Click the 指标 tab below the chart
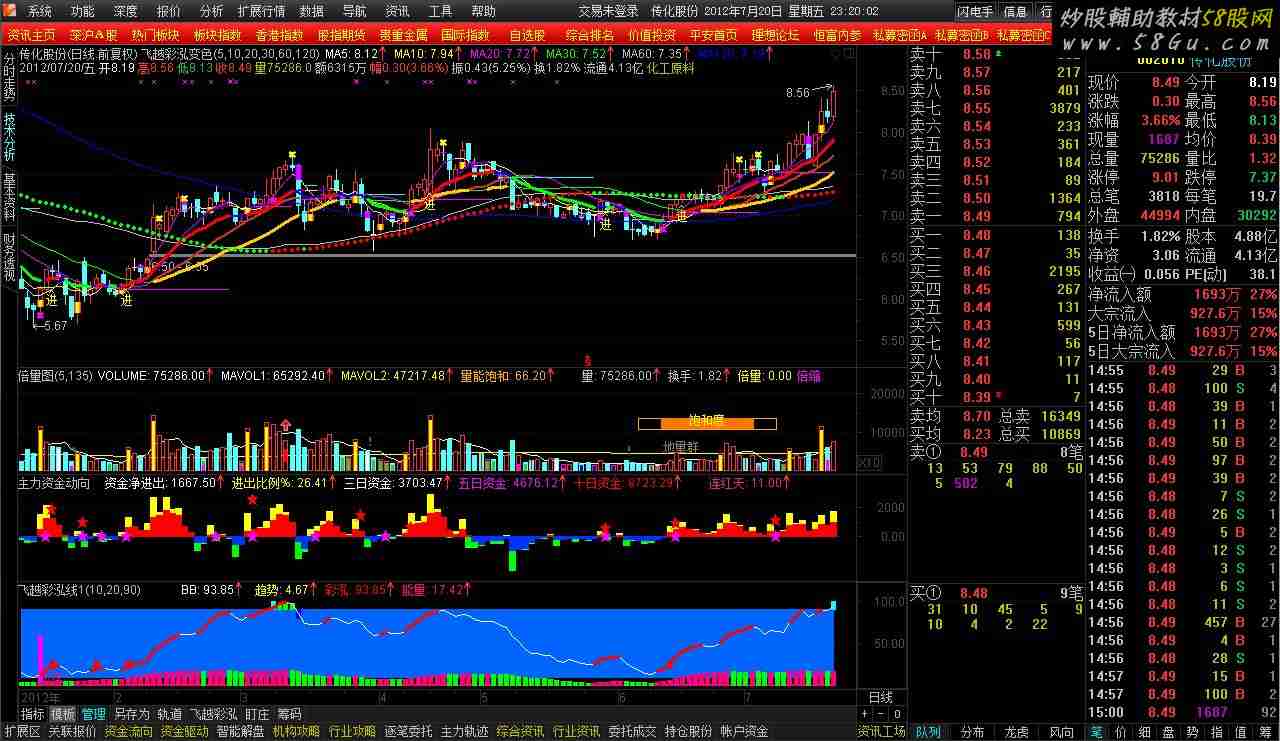 (x=33, y=714)
